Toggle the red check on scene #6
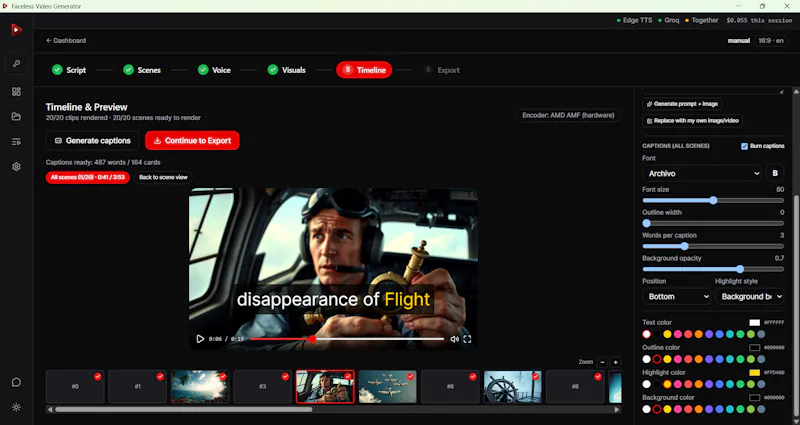The image size is (800, 425). pos(473,377)
